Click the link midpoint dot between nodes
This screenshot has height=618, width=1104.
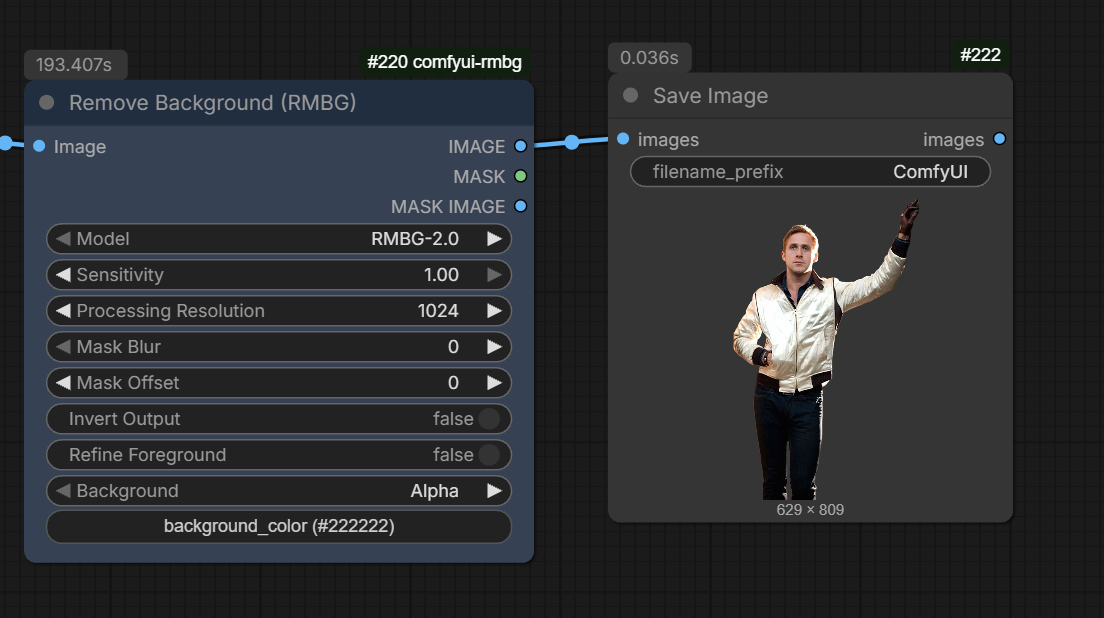[572, 142]
